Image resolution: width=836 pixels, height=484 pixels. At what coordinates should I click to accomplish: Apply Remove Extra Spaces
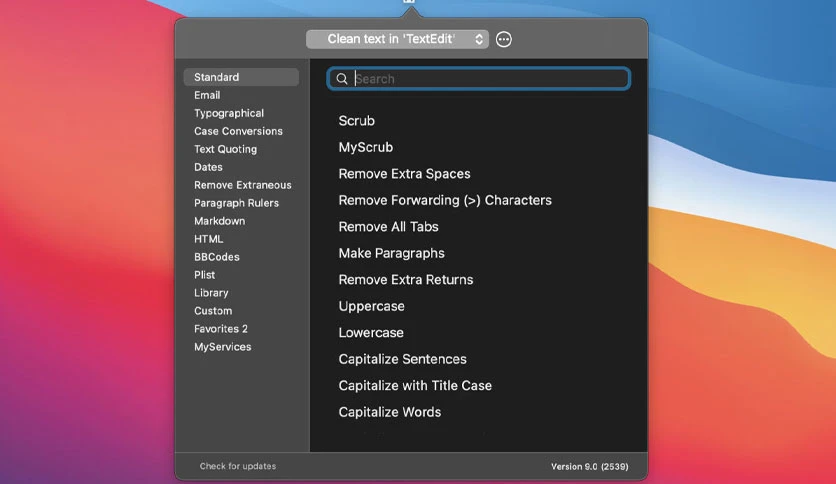(404, 174)
